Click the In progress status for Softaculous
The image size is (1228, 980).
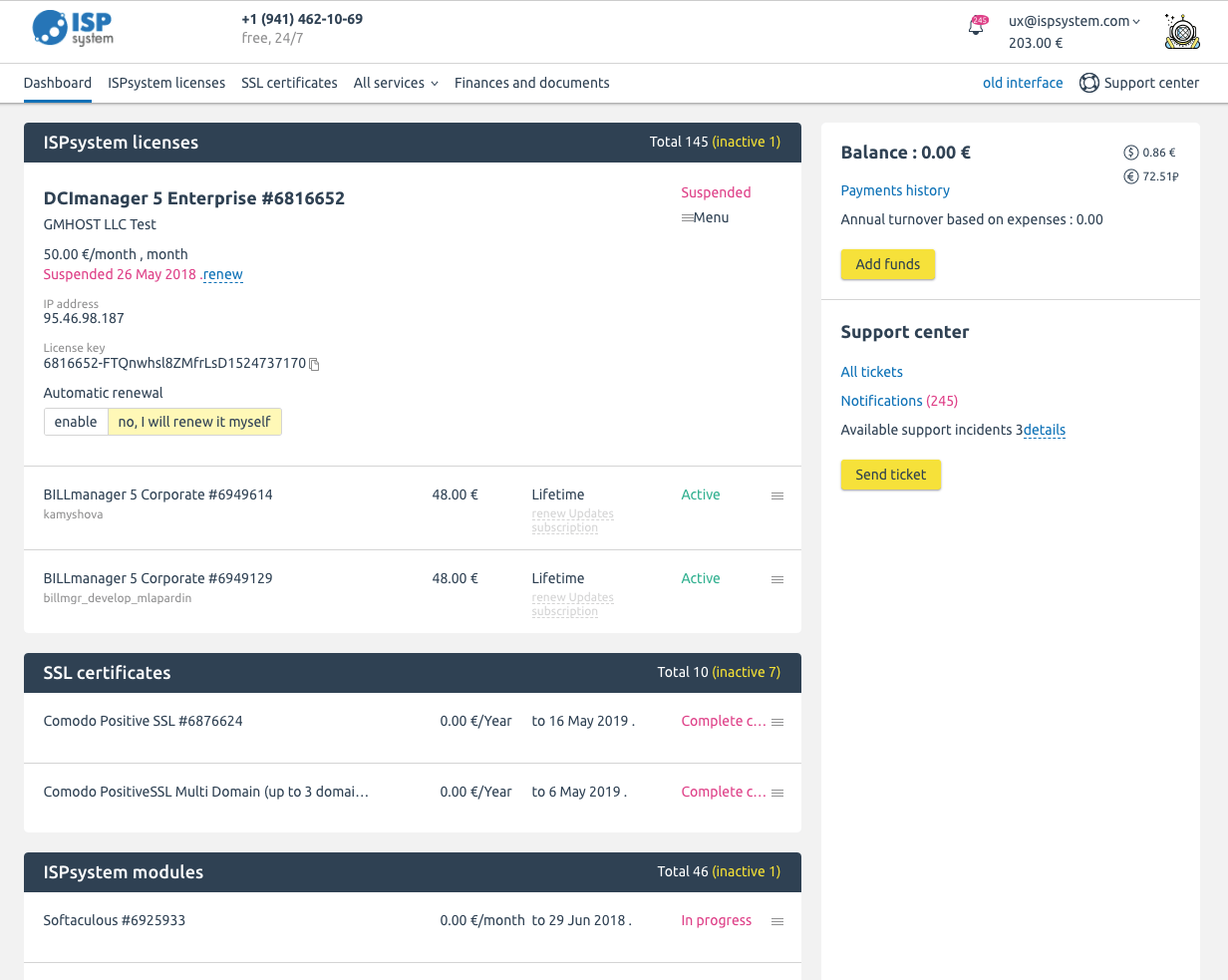click(x=717, y=920)
